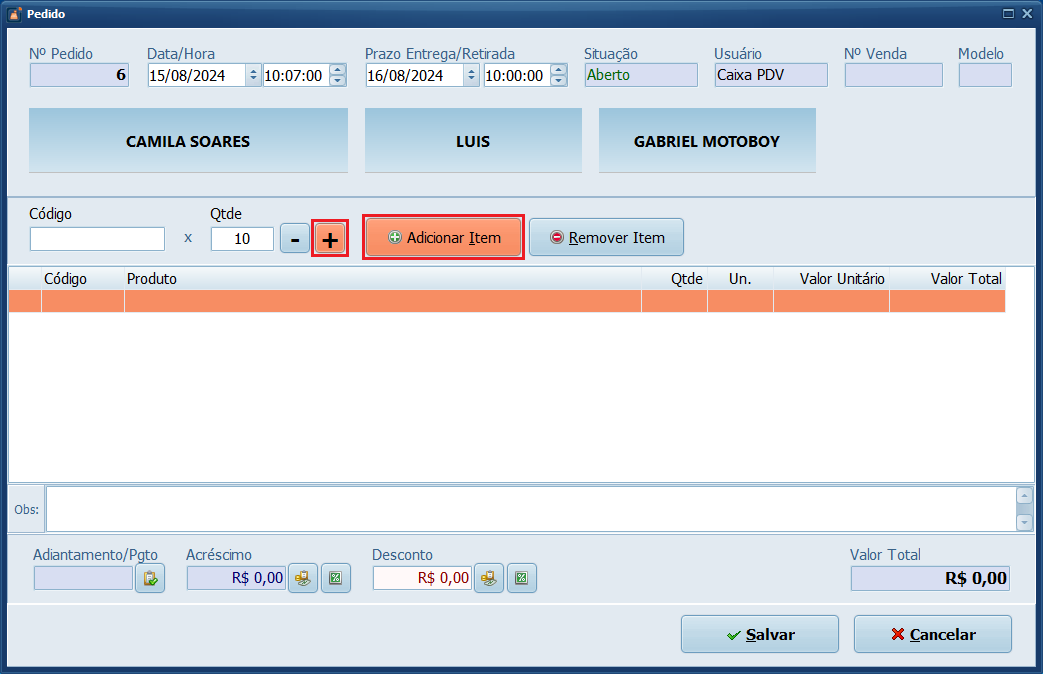Cancel the order with Cancelar
This screenshot has width=1043, height=674.
pos(932,634)
